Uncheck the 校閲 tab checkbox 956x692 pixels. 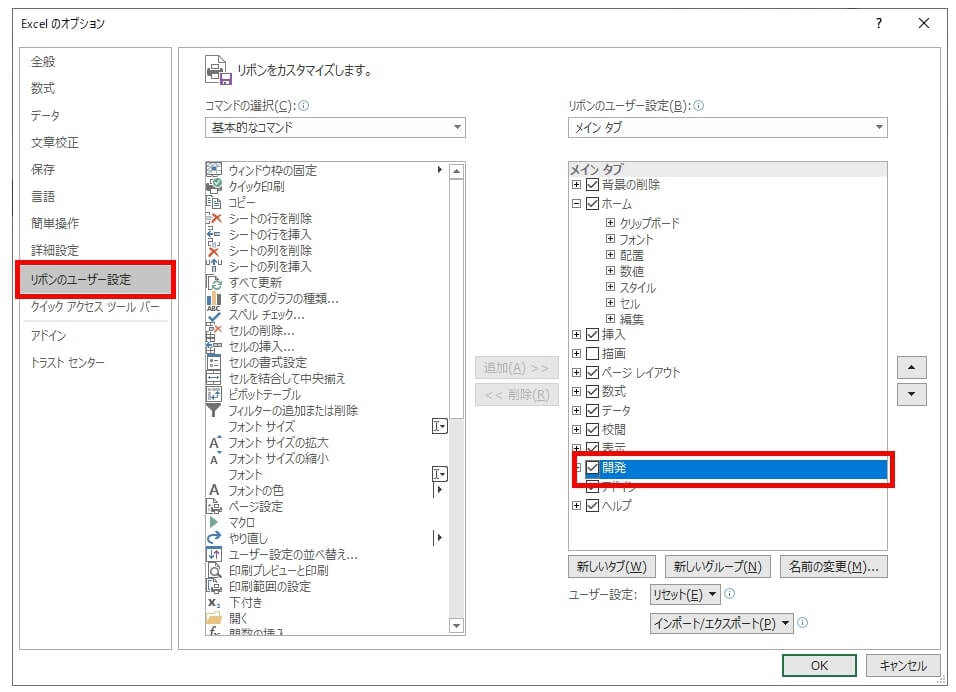[x=592, y=429]
